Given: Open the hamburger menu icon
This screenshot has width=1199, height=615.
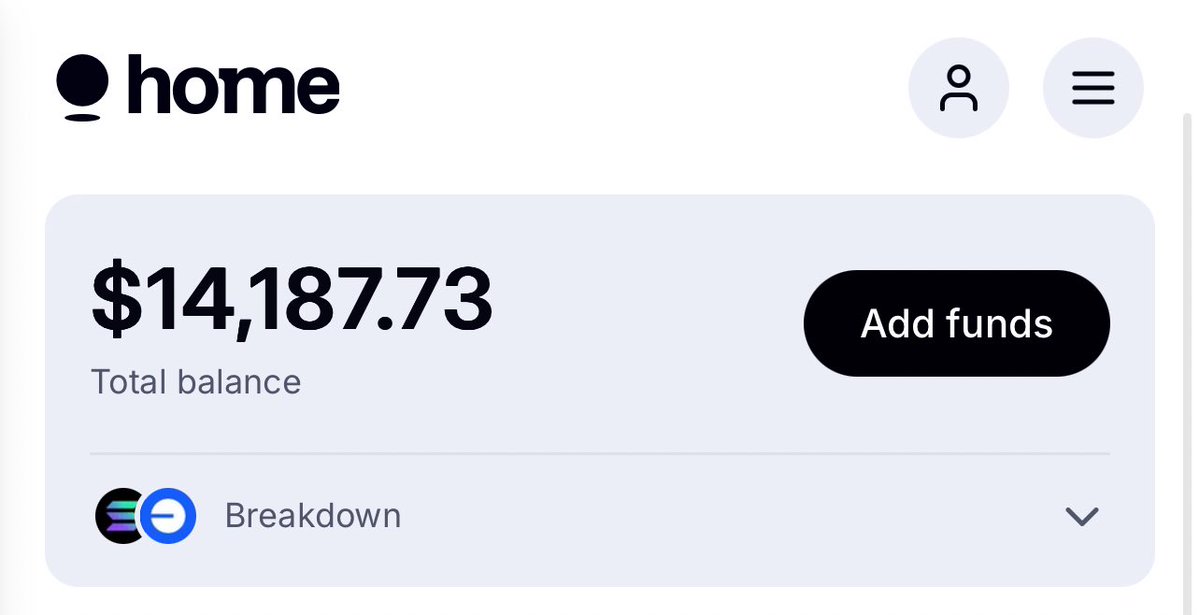Looking at the screenshot, I should coord(1093,90).
